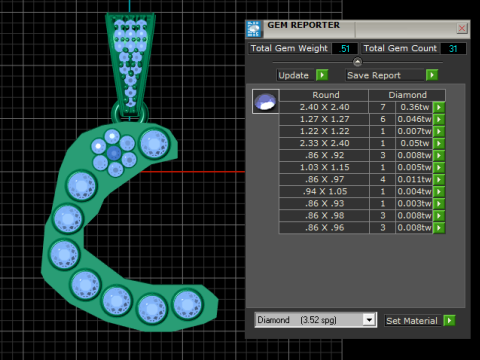The height and width of the screenshot is (360, 480).
Task: Click green arrow for .86 X .98 row
Action: (439, 216)
